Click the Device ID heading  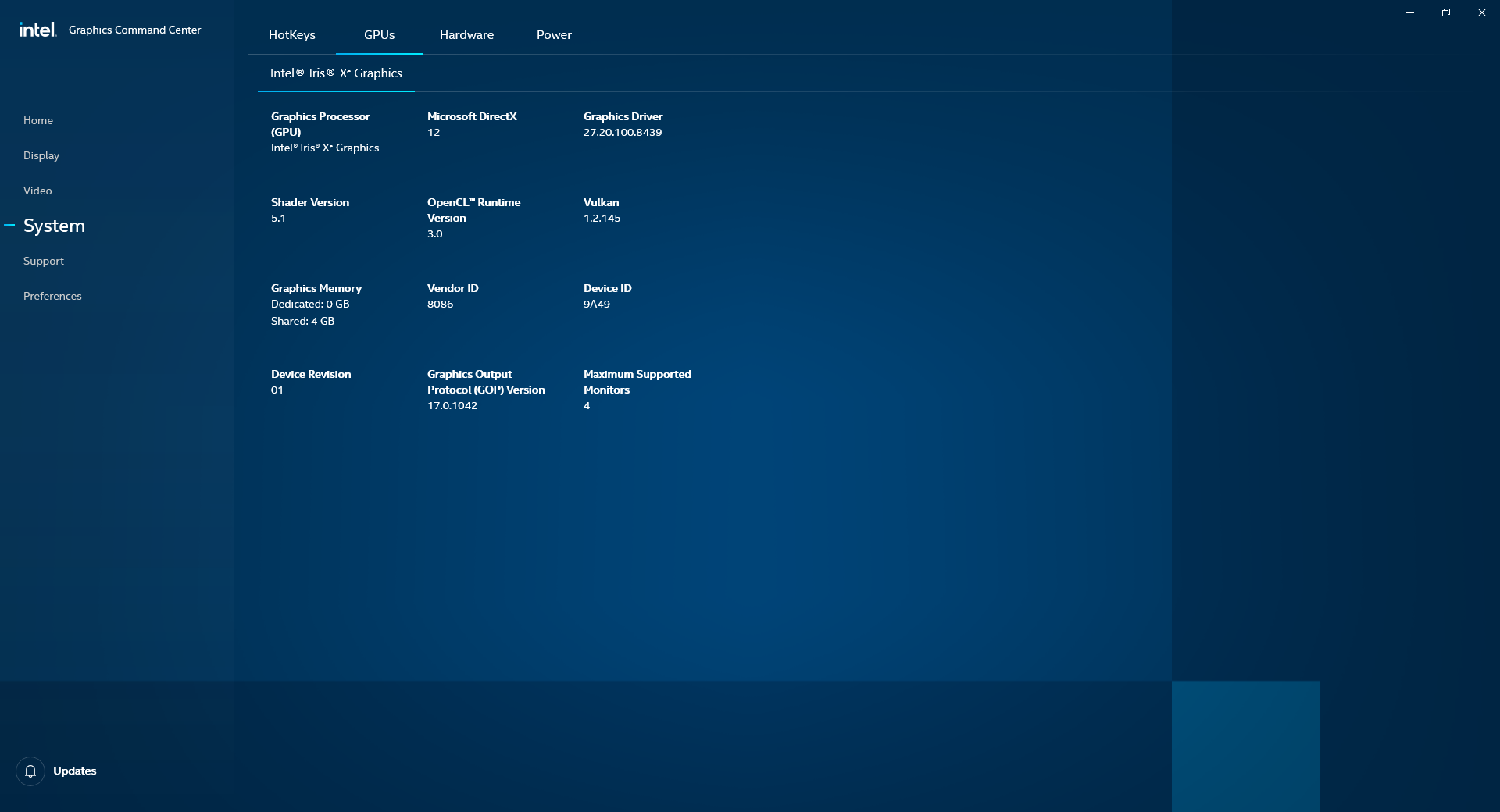coord(608,288)
